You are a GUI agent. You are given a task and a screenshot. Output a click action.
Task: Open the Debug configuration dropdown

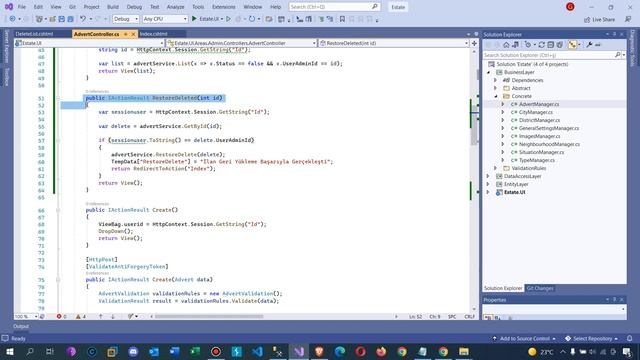click(126, 19)
